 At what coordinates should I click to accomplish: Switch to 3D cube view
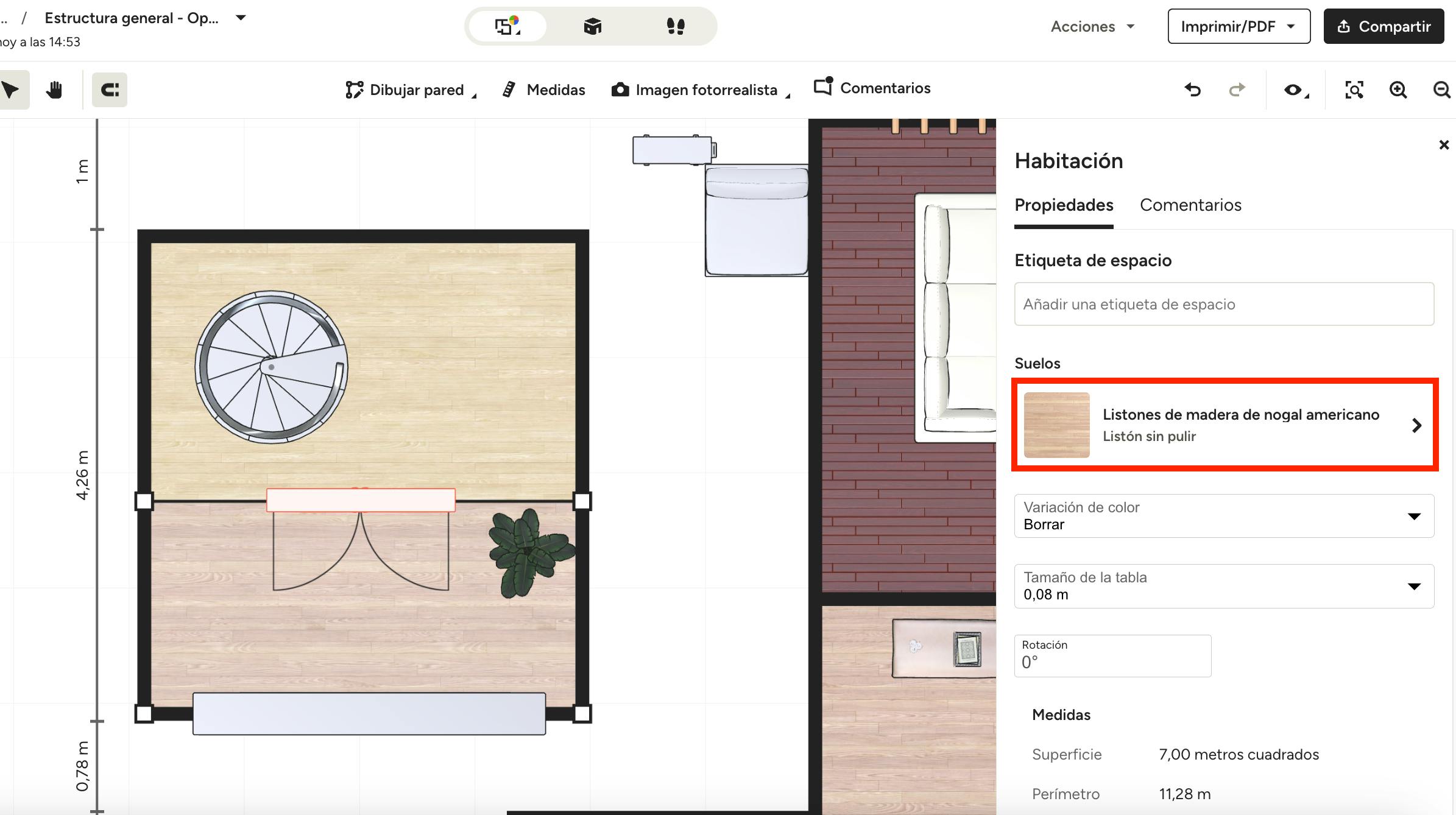[x=592, y=26]
